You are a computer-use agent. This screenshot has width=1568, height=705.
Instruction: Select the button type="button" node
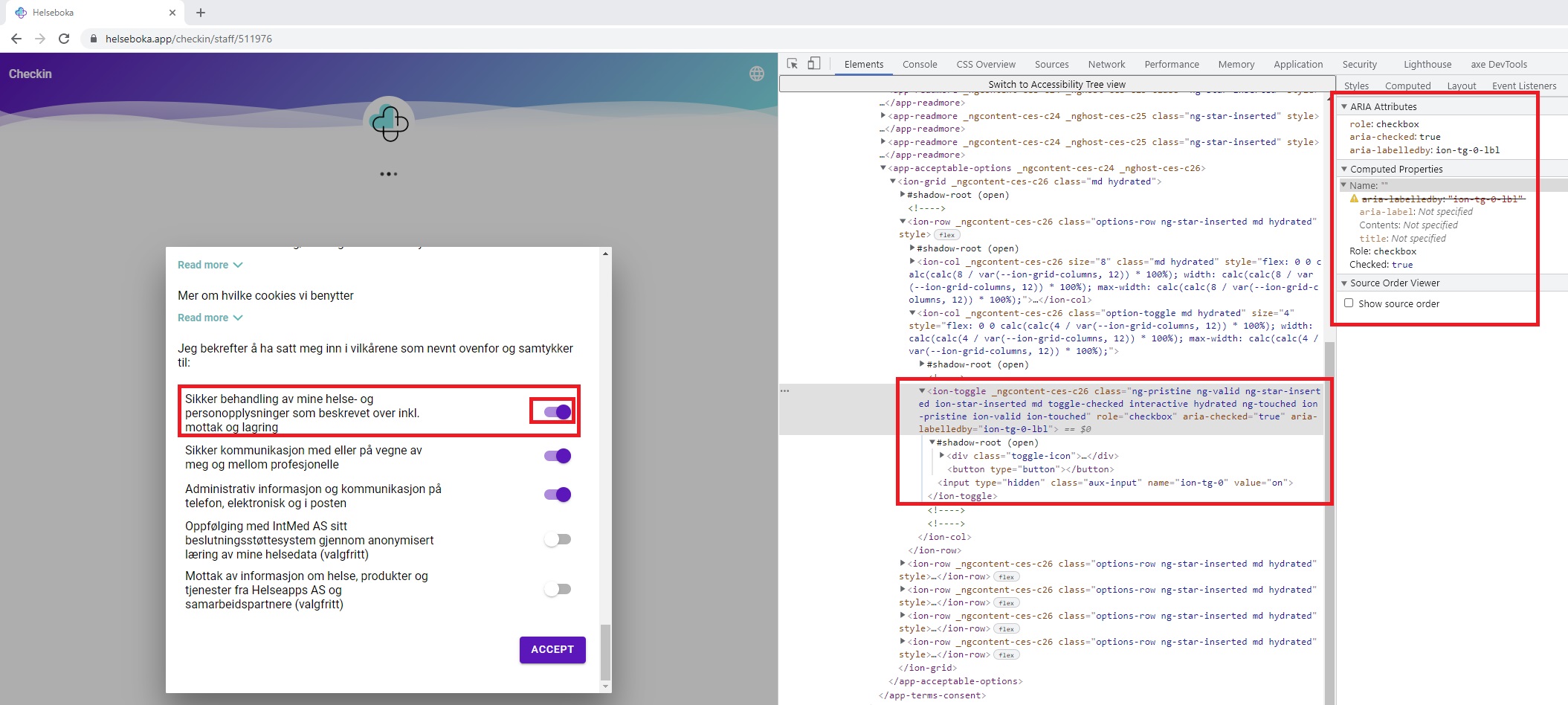point(1030,469)
